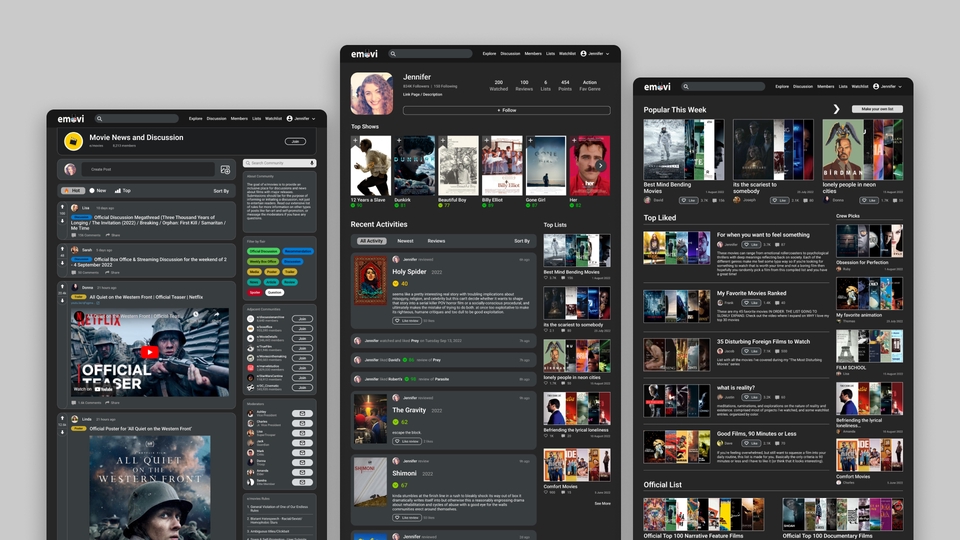
Task: Add Gone Girl using its plus bookmark icon
Action: pos(530,140)
